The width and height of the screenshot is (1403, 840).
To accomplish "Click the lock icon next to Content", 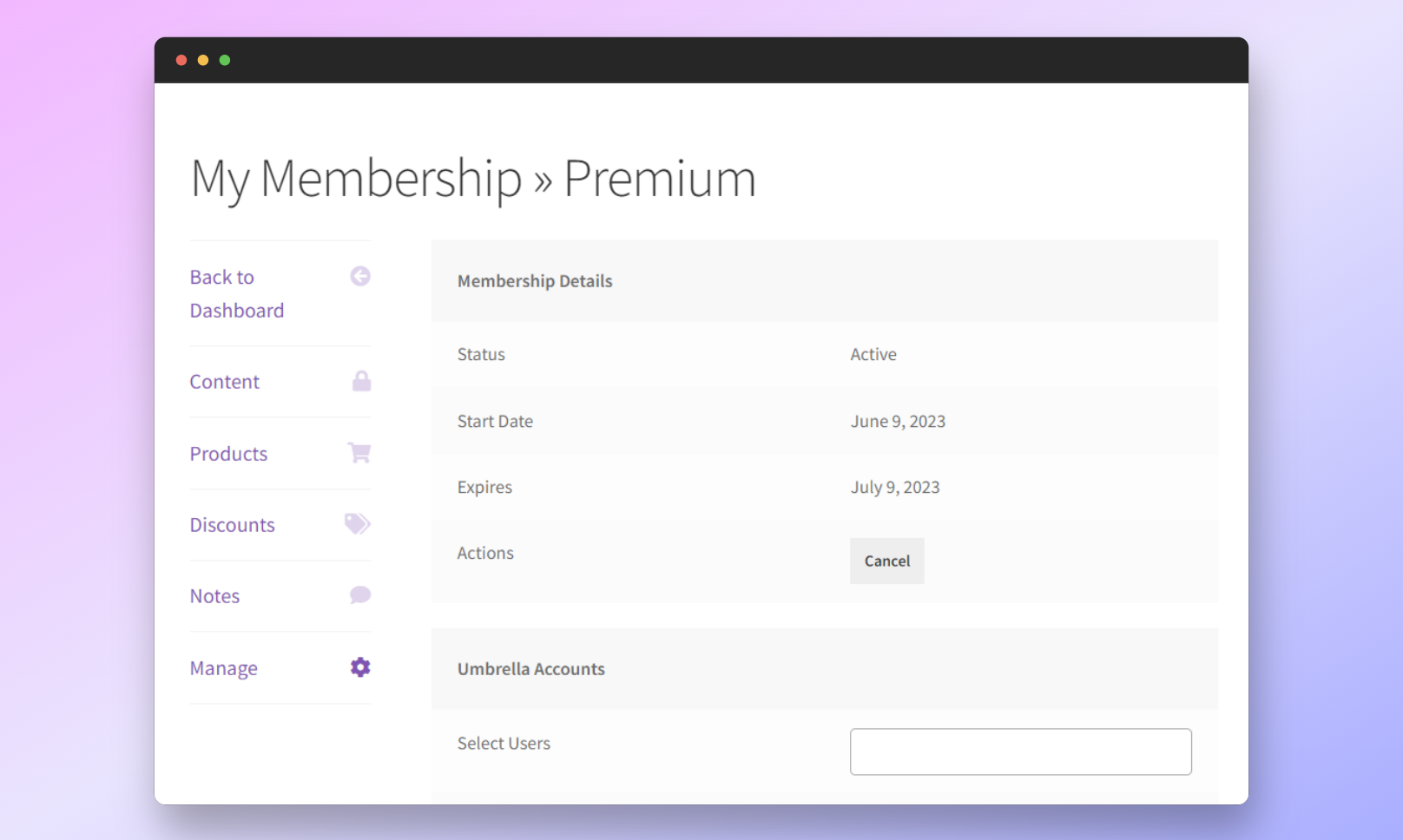I will (x=361, y=381).
